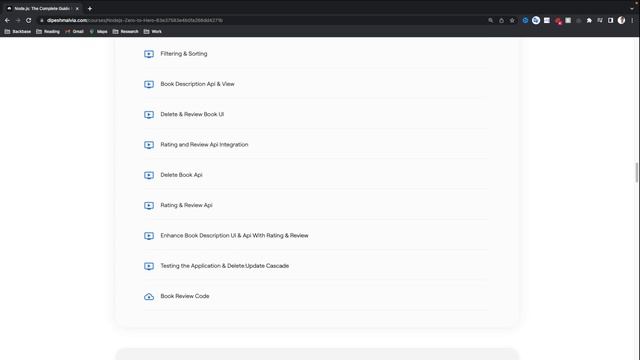This screenshot has height=360, width=640.
Task: Open the profile avatar menu
Action: click(621, 20)
